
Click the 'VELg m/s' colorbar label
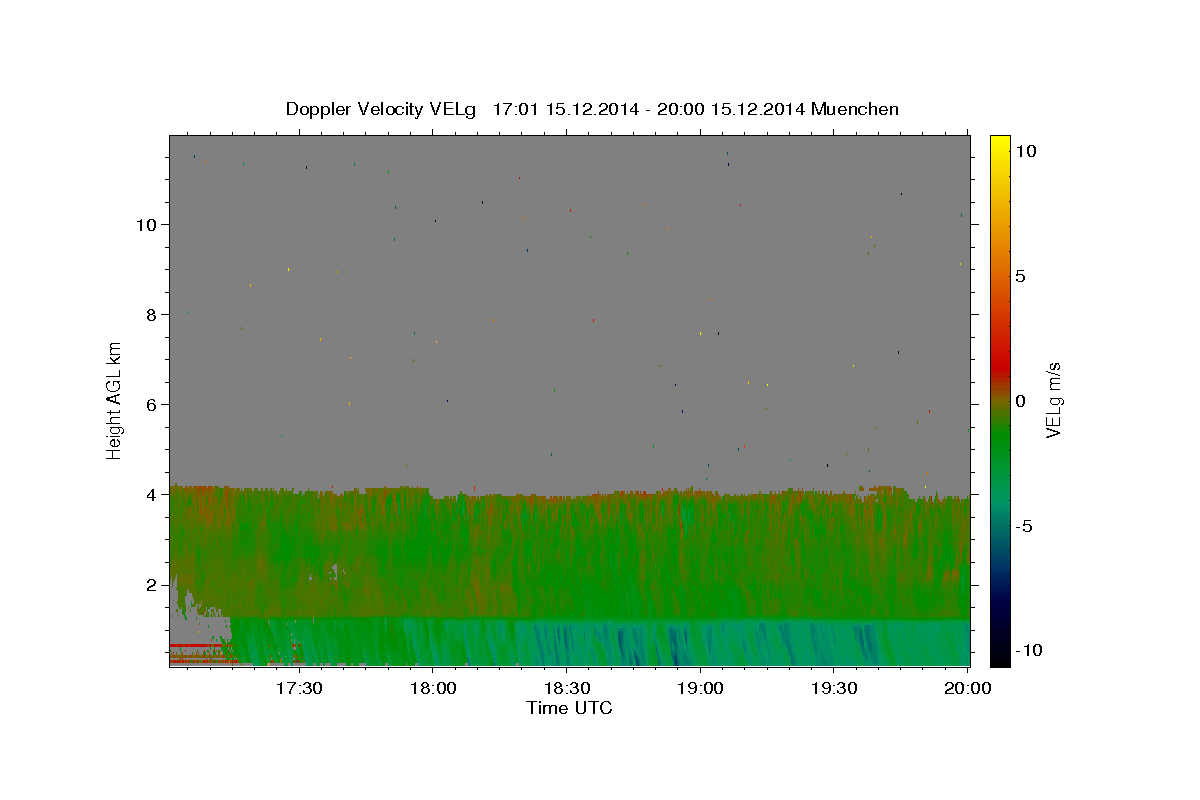pos(1053,400)
